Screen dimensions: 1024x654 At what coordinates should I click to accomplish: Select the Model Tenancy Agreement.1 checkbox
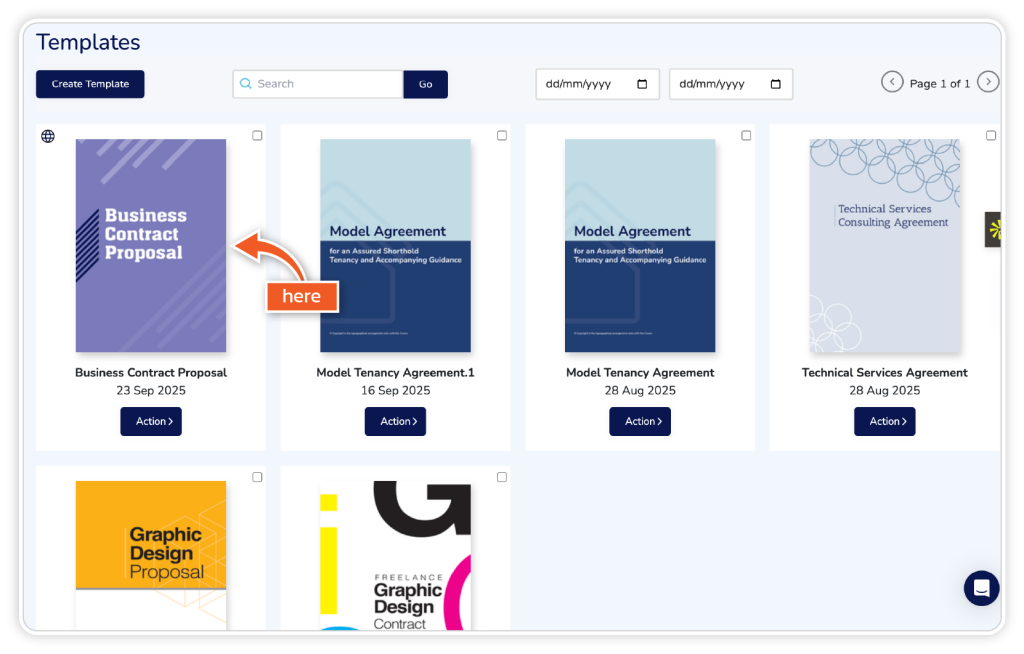tap(502, 135)
